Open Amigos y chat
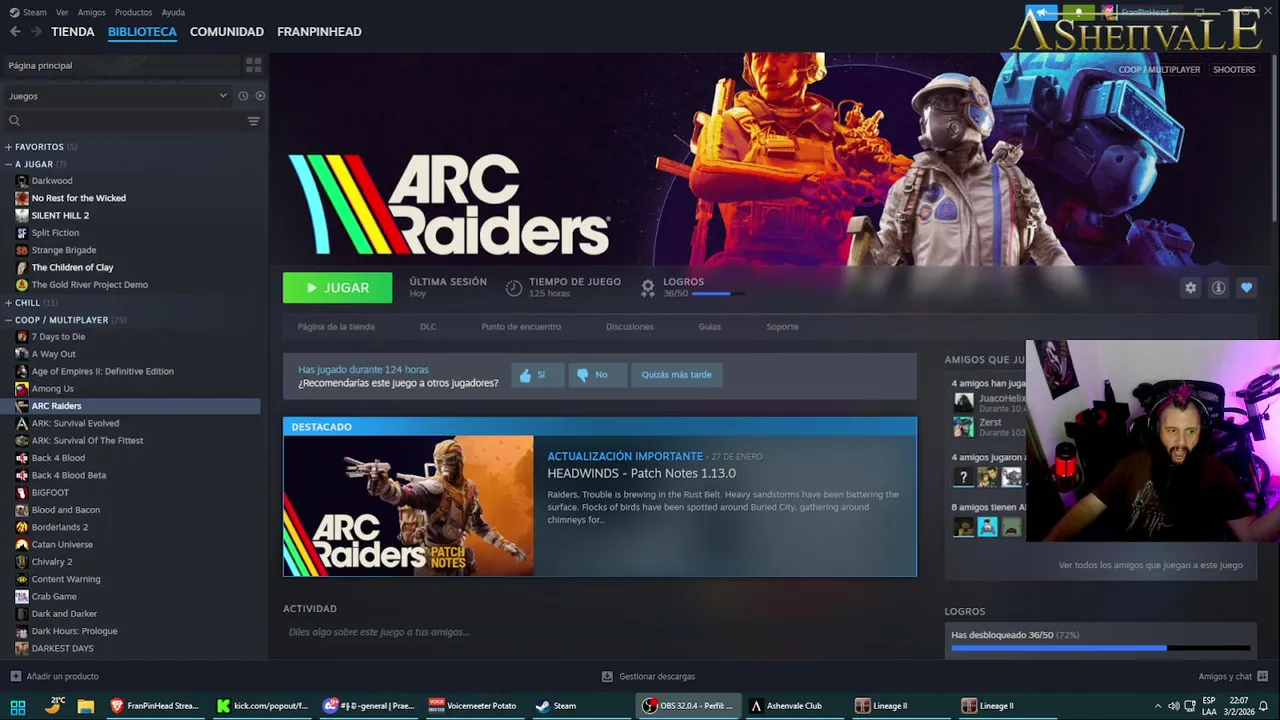Image resolution: width=1280 pixels, height=720 pixels. [1233, 677]
